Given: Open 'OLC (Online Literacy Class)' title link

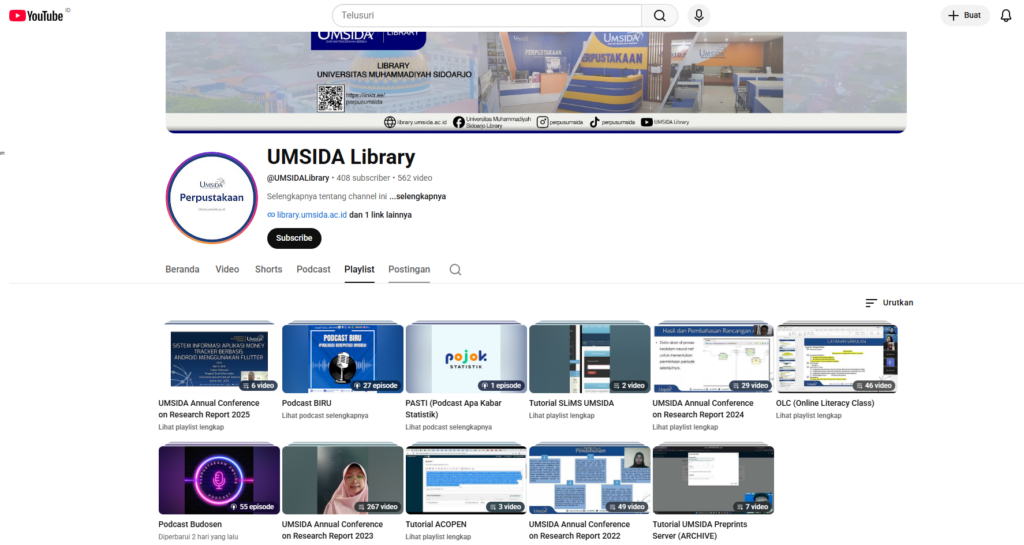Looking at the screenshot, I should pos(825,403).
